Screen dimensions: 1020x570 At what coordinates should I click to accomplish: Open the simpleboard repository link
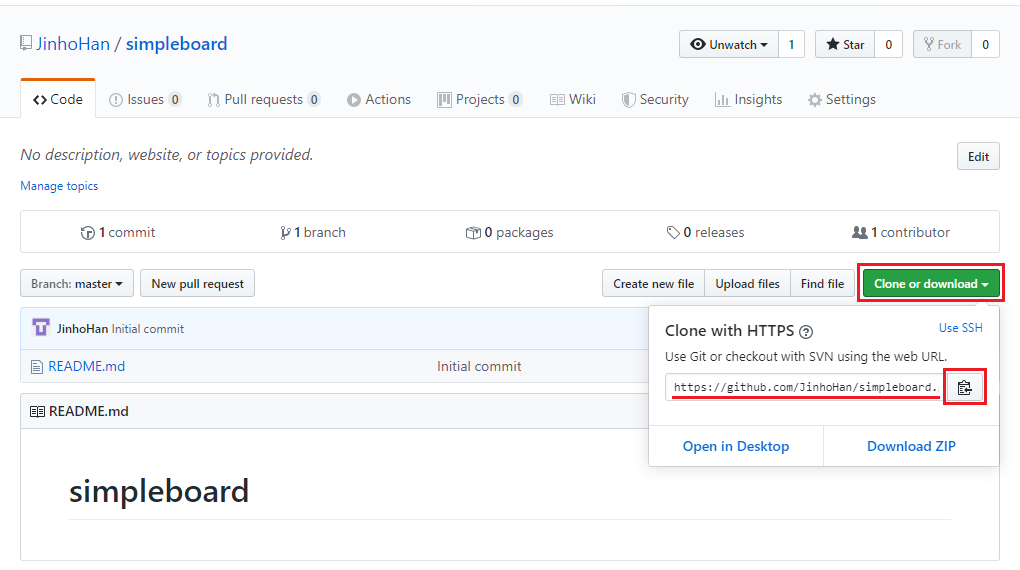coord(176,44)
